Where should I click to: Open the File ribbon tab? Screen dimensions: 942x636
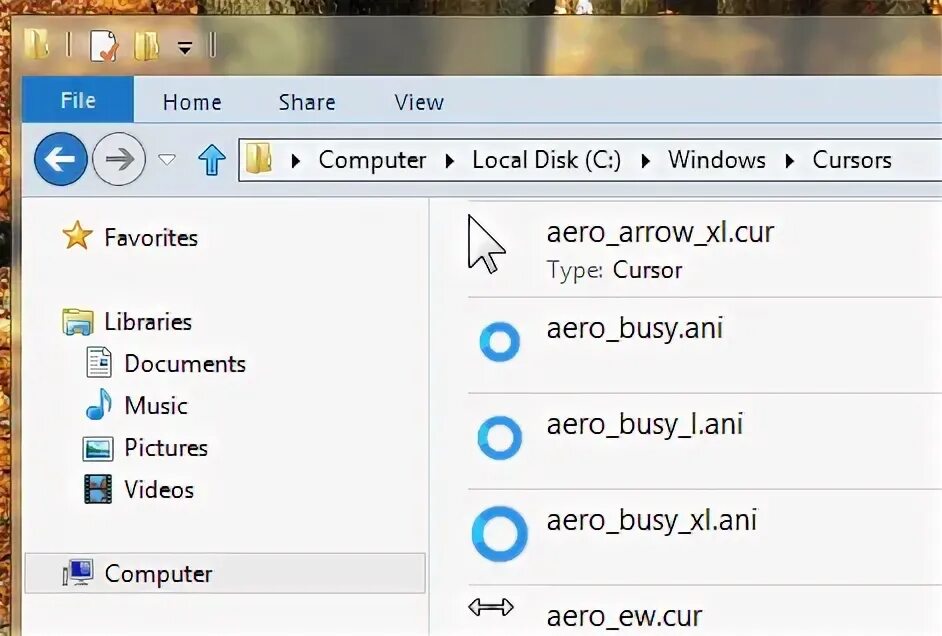click(x=78, y=100)
